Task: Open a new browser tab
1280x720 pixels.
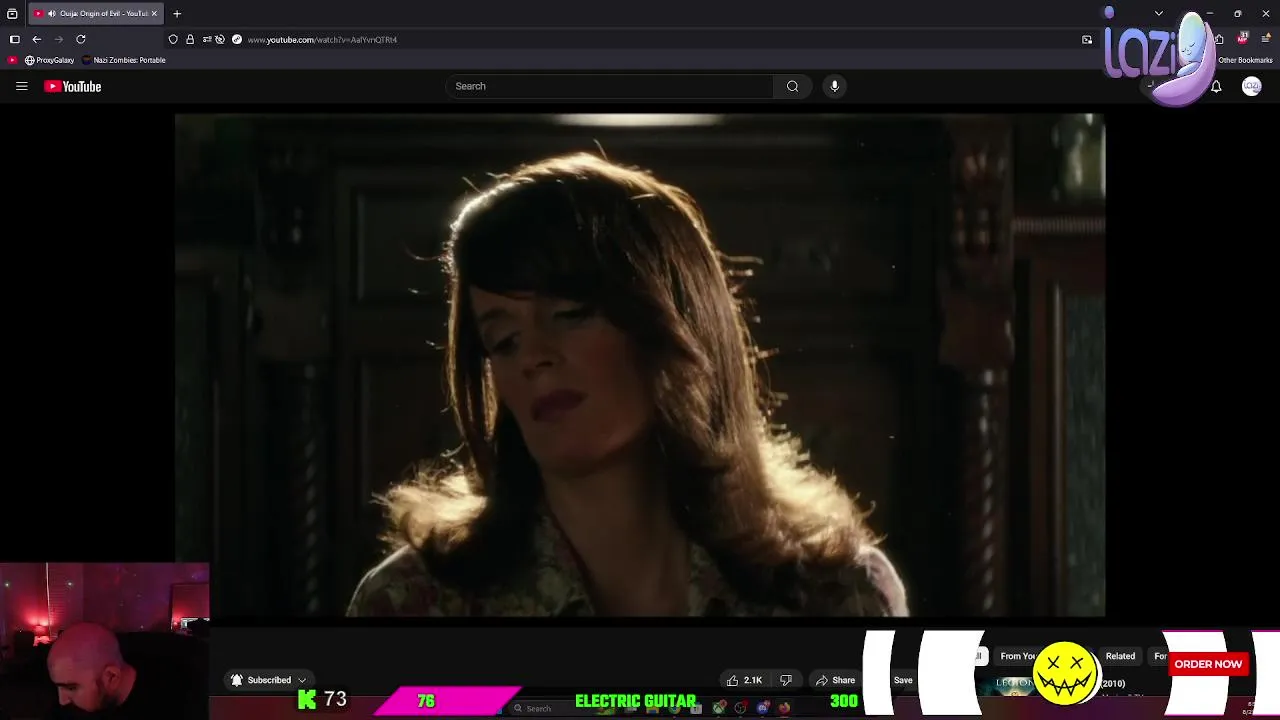Action: coord(177,13)
